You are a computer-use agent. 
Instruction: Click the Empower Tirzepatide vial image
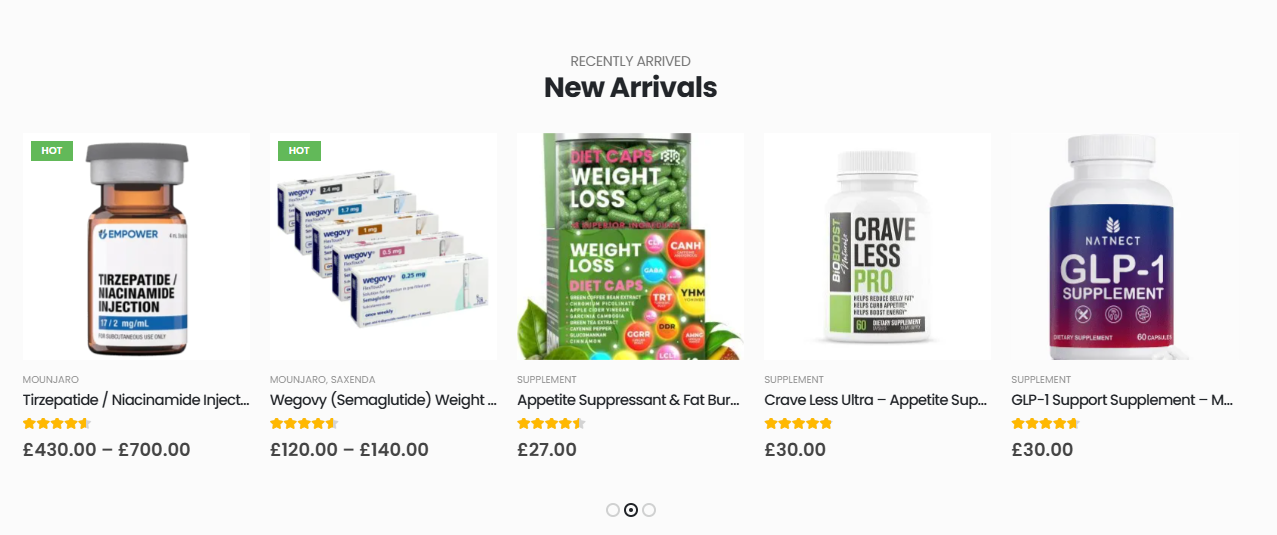point(137,246)
